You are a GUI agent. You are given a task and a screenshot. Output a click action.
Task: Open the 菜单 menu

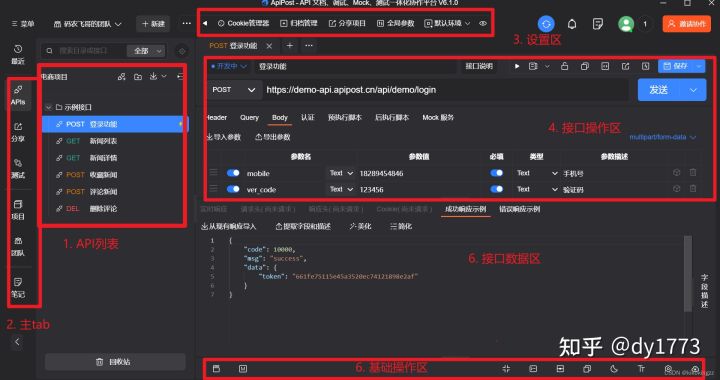coord(23,24)
